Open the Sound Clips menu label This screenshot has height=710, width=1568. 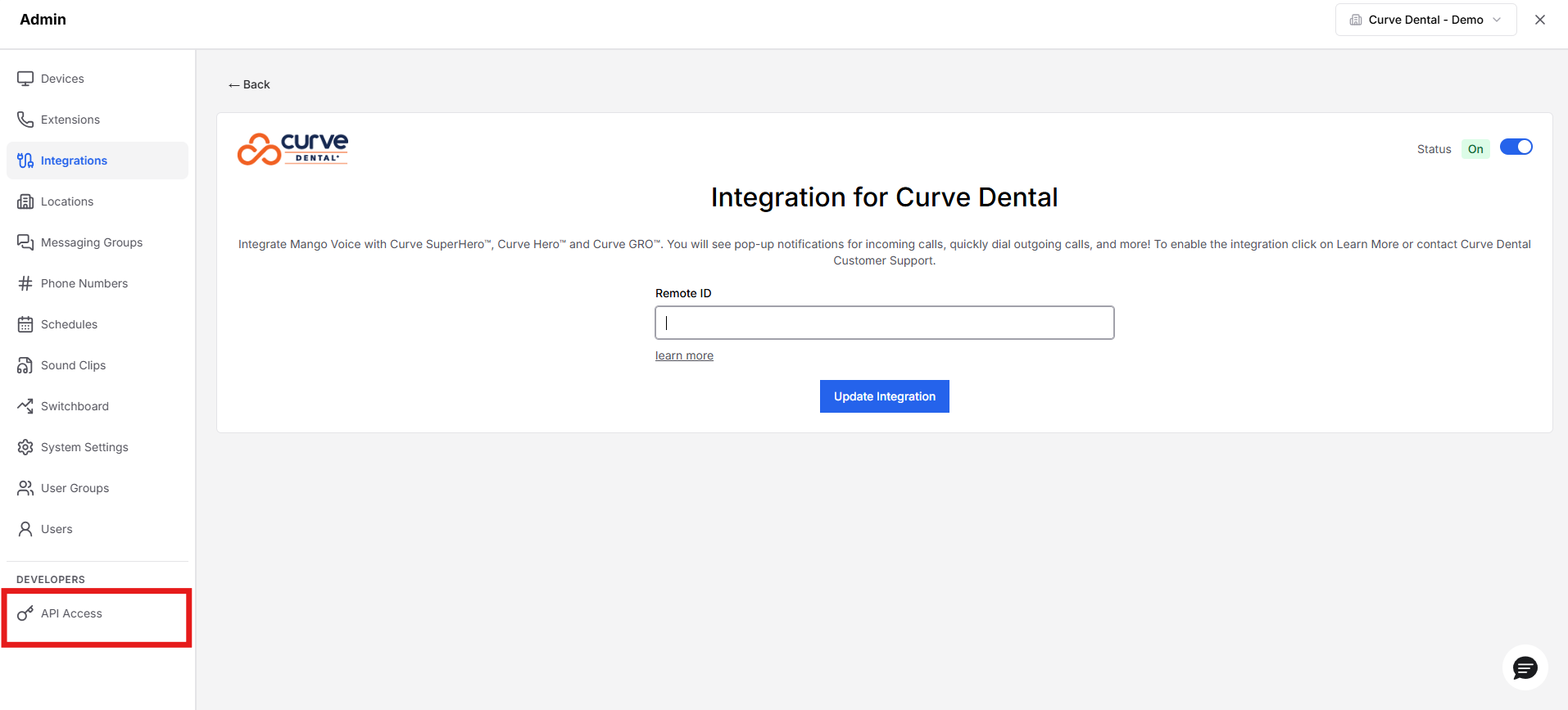pos(73,365)
